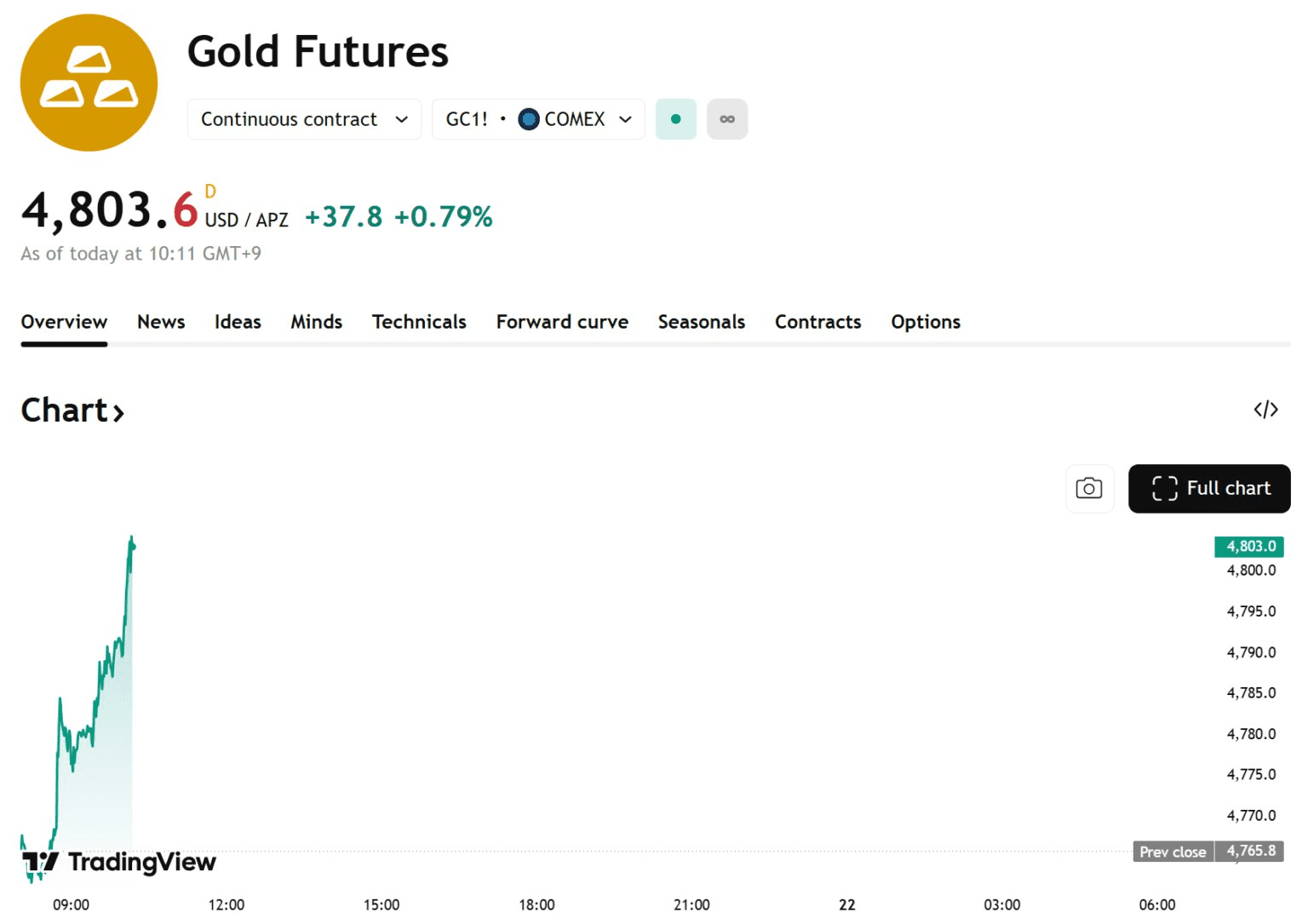Click the 4,803.0 current price label

pyautogui.click(x=1249, y=547)
